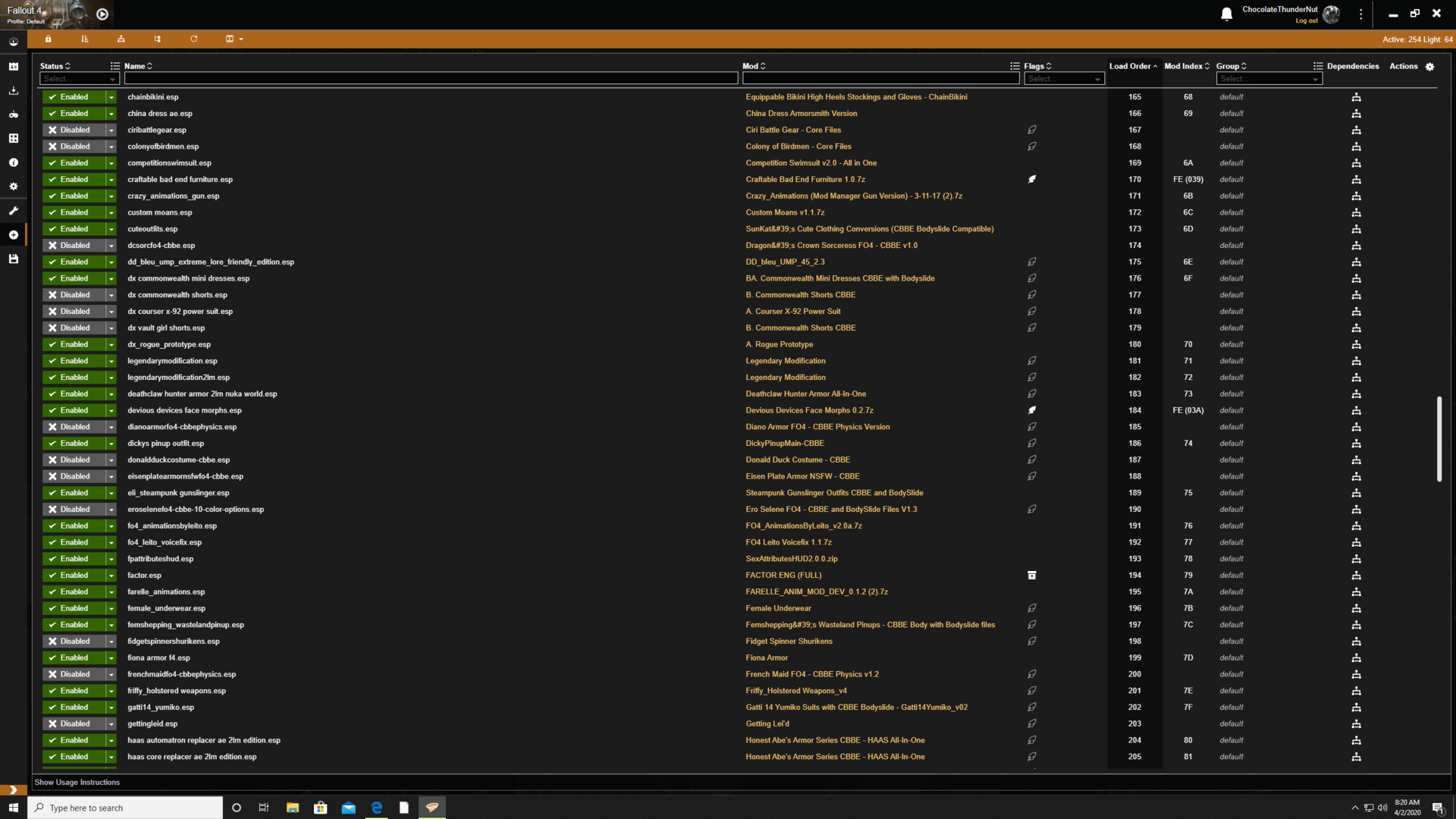
Task: Sort by Mod Index column header
Action: point(1187,67)
